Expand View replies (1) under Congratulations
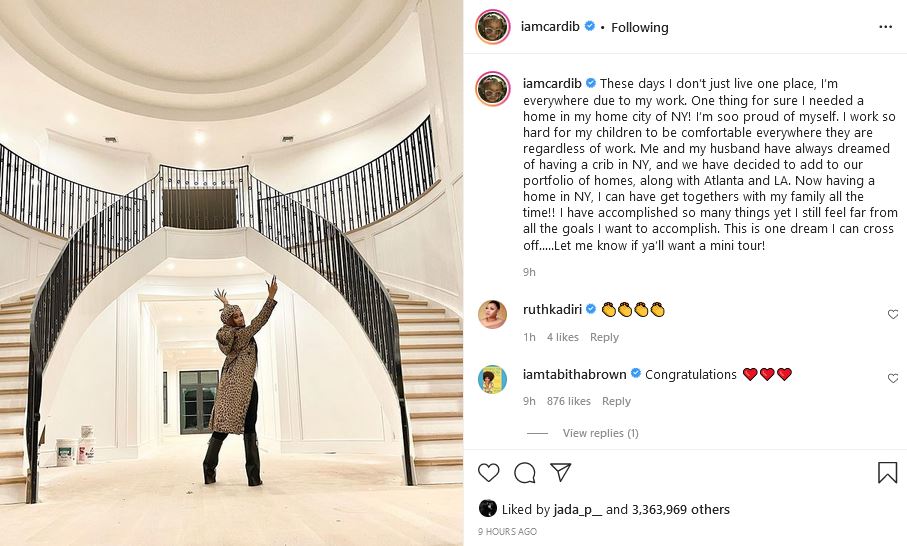Viewport: 907px width, 546px height. coord(600,433)
